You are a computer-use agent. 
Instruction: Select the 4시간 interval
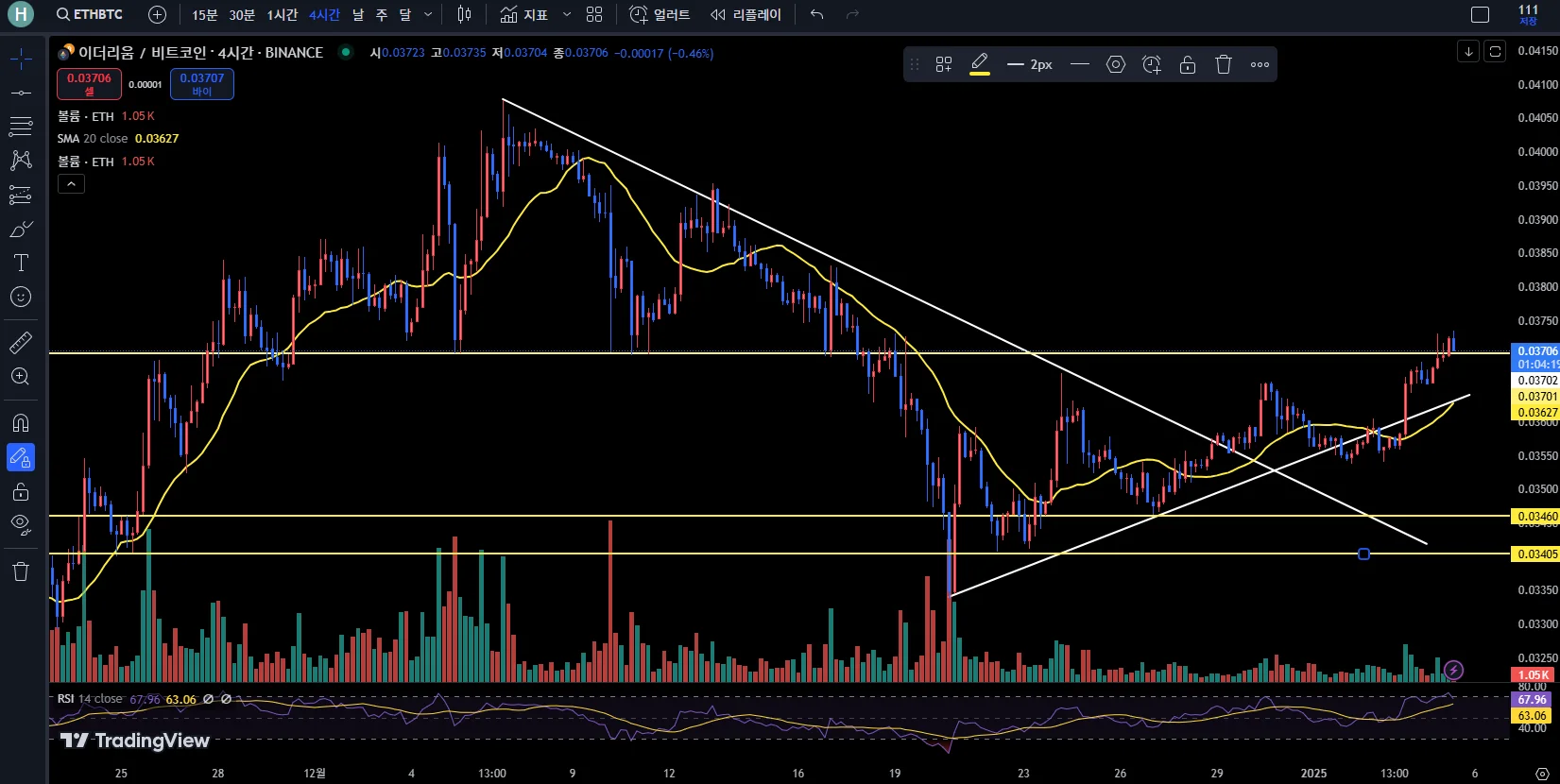(324, 14)
